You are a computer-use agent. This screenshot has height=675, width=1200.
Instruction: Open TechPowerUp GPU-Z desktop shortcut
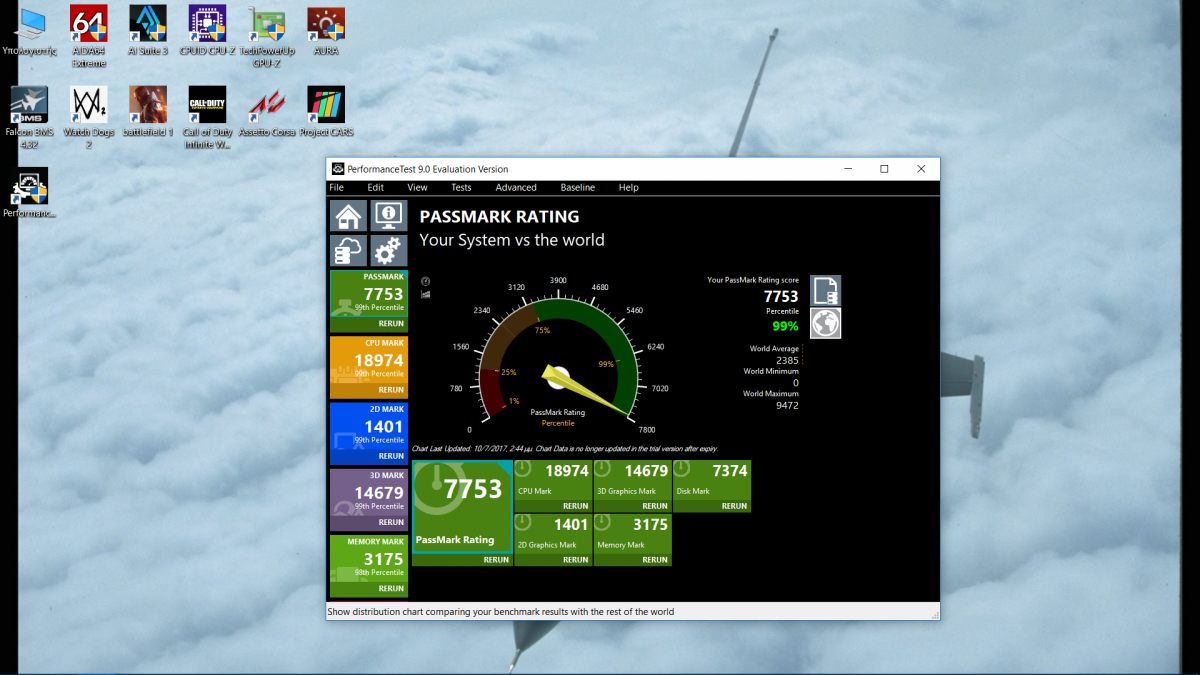point(266,36)
